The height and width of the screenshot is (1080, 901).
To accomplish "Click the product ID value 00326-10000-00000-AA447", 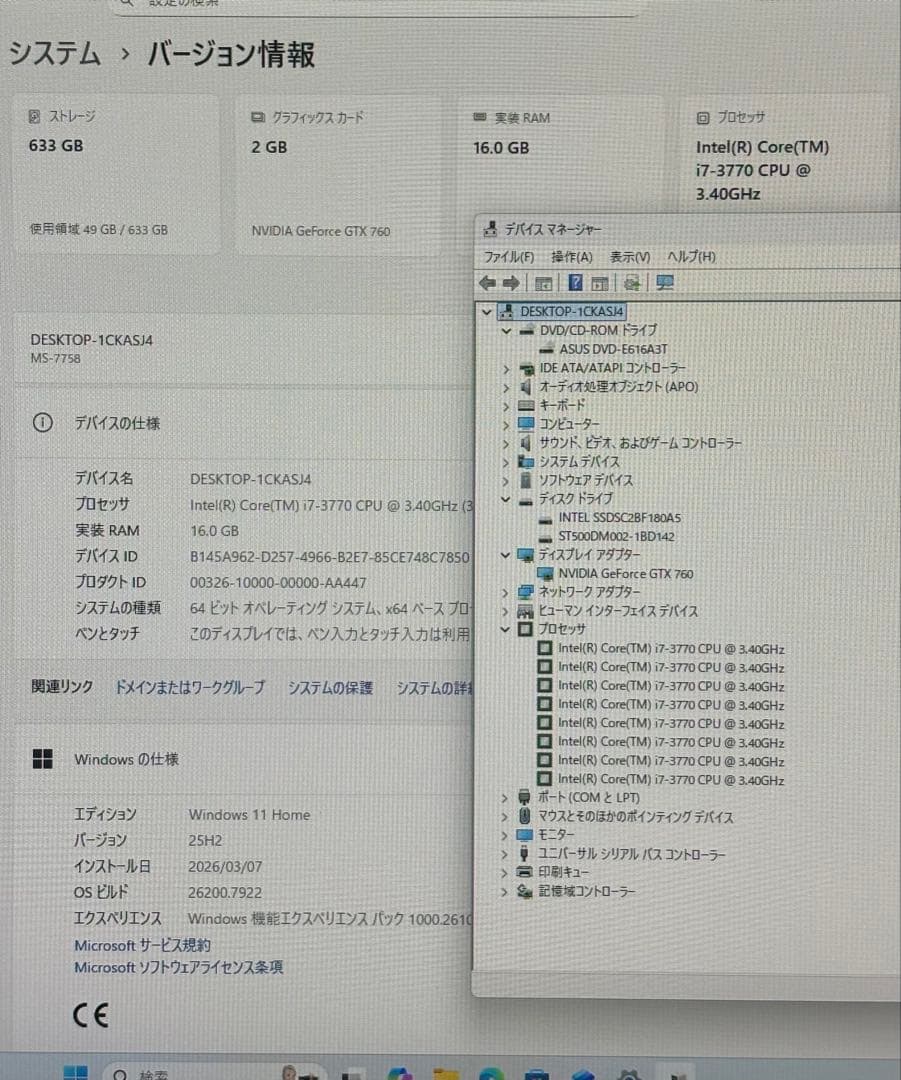I will point(278,583).
